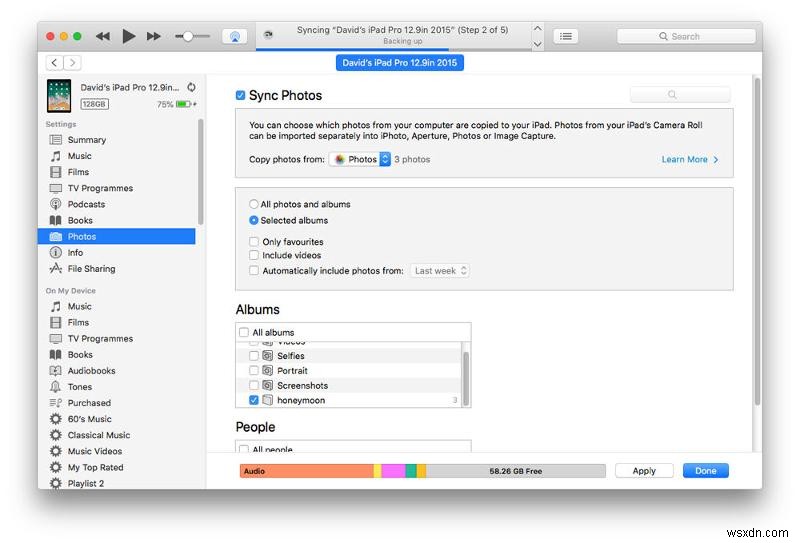
Task: Go forward with the right chevron
Action: 72,63
